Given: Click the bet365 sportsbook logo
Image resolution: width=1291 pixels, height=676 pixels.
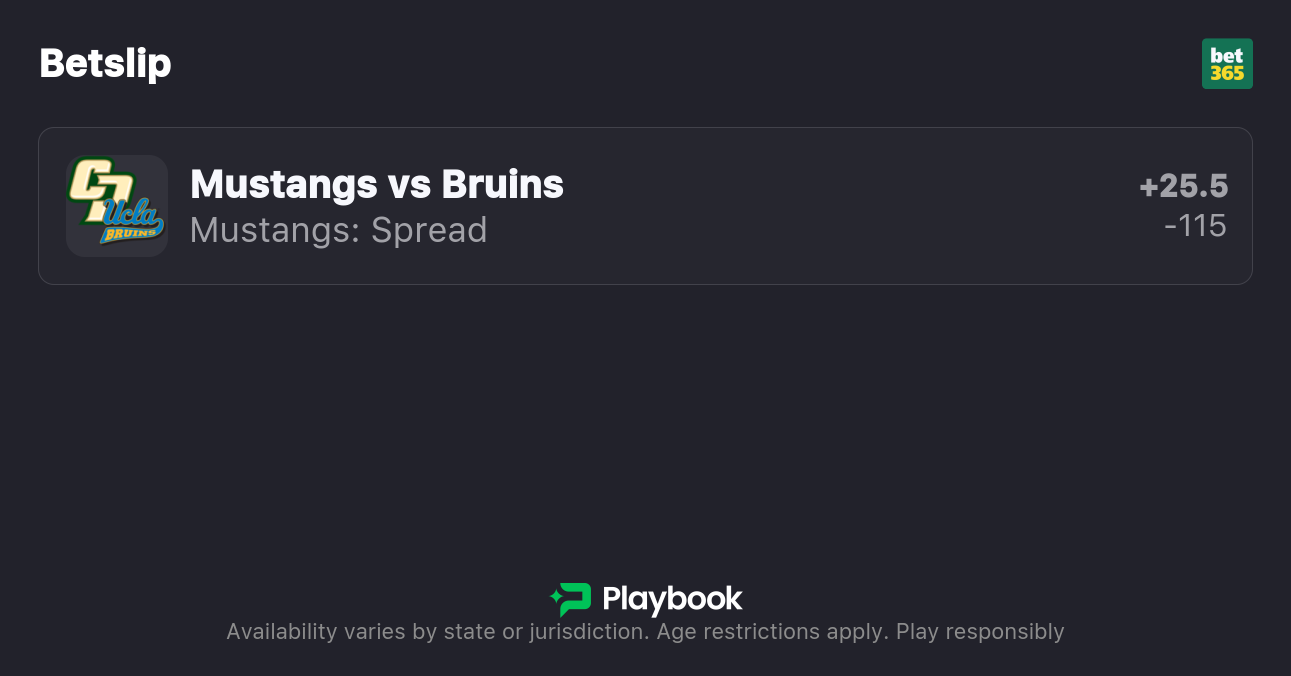Looking at the screenshot, I should coord(1227,64).
